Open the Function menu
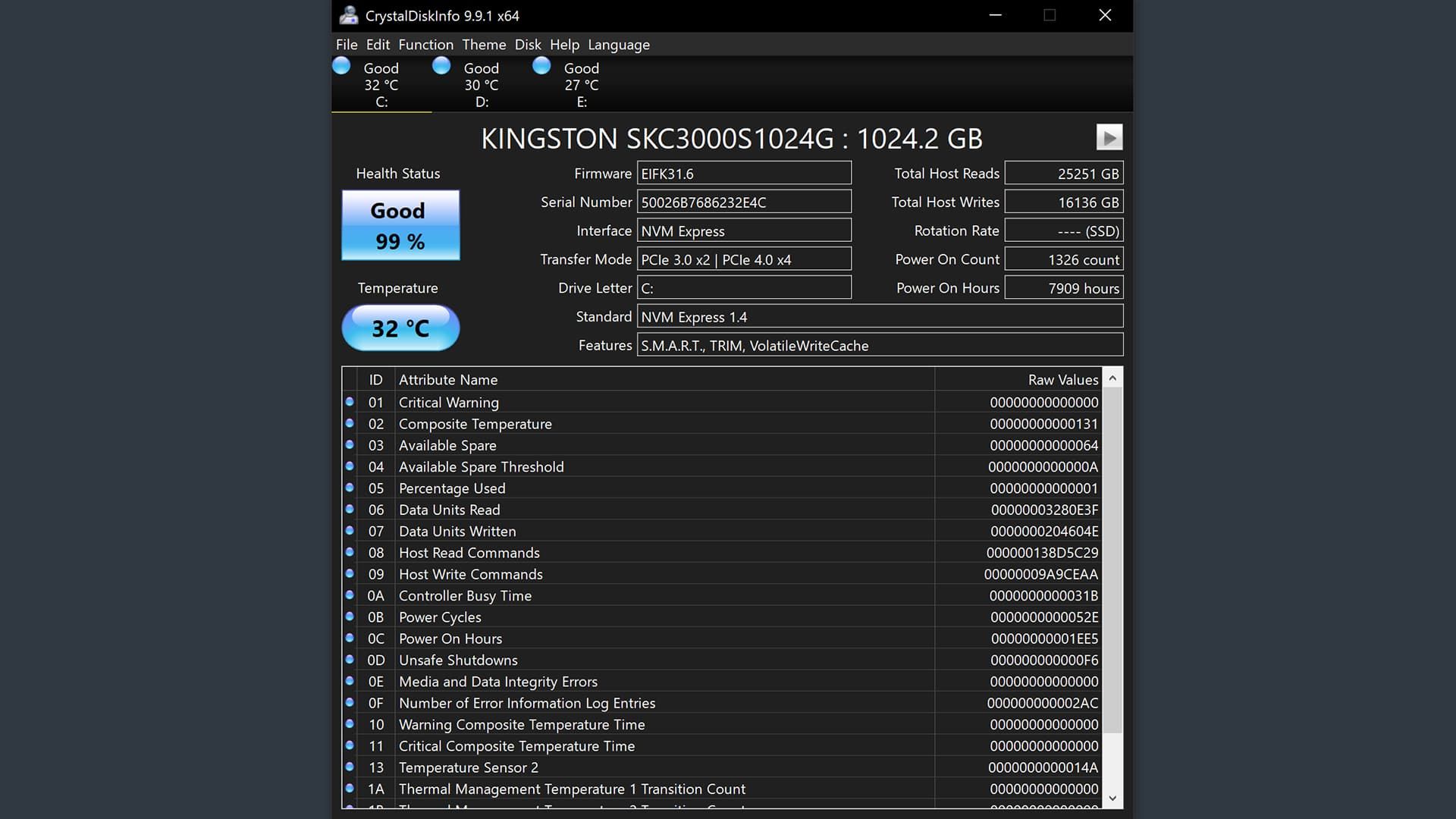The height and width of the screenshot is (819, 1456). [426, 45]
